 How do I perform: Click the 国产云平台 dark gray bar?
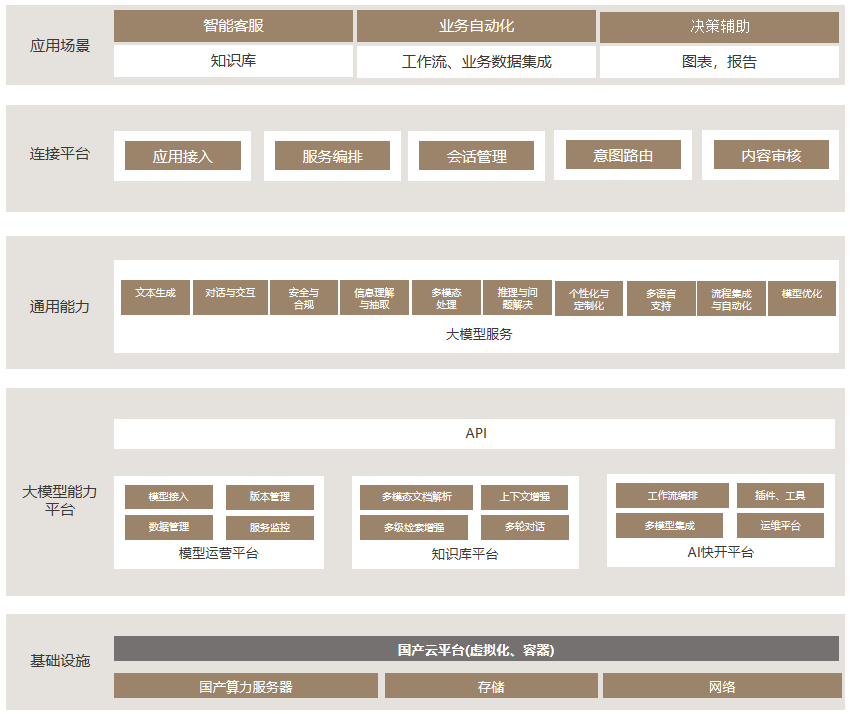pyautogui.click(x=476, y=649)
